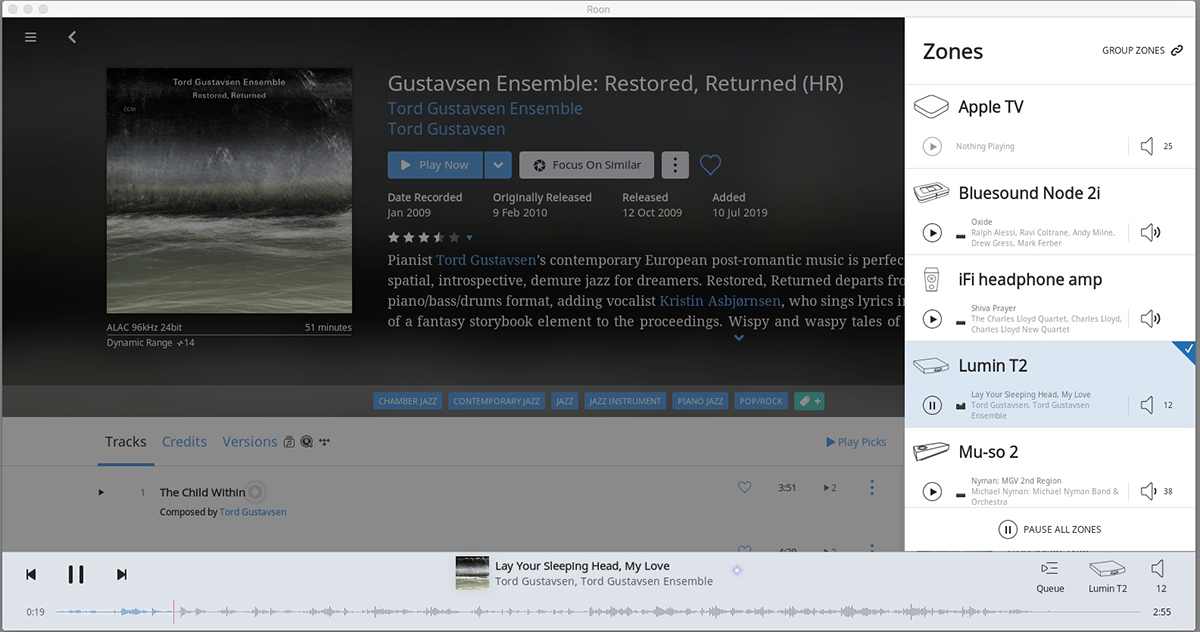Switch to the Versions tab
1200x632 pixels.
pyautogui.click(x=250, y=442)
